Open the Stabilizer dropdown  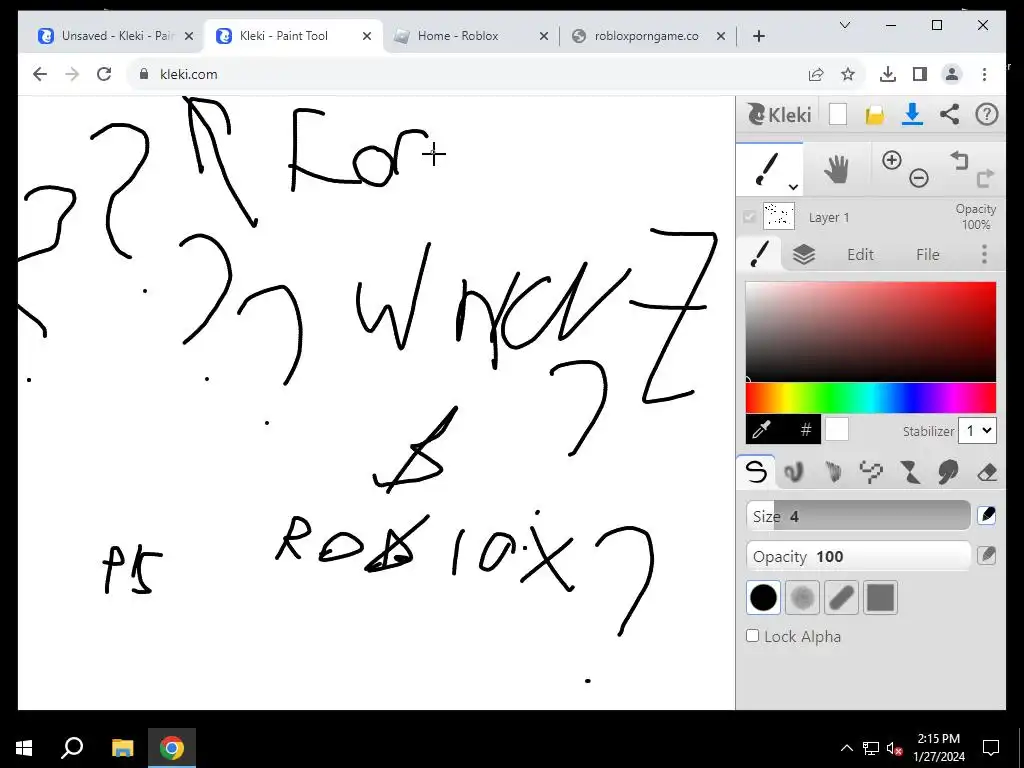(x=977, y=431)
